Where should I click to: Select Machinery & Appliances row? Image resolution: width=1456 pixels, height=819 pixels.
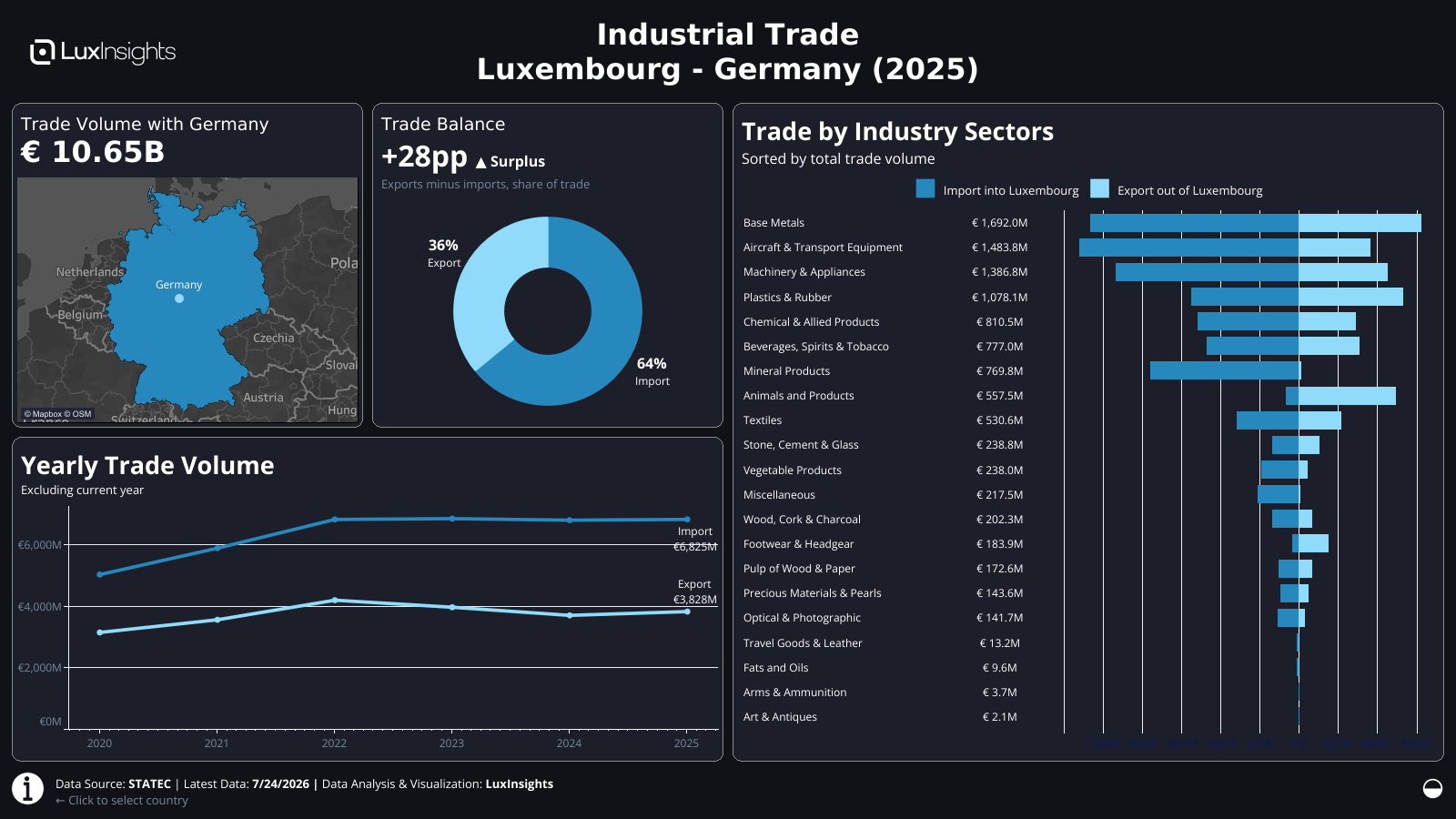[1083, 272]
